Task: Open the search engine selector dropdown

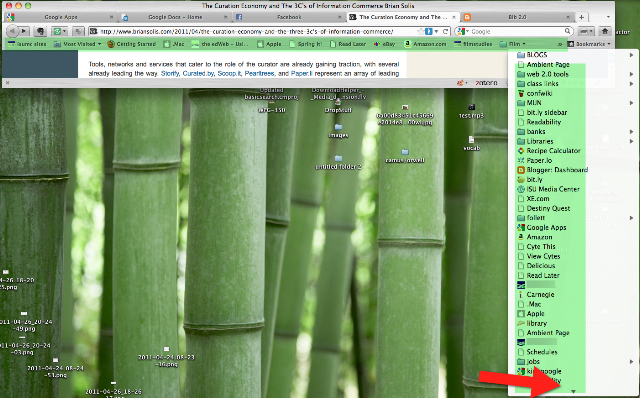Action: coord(462,31)
